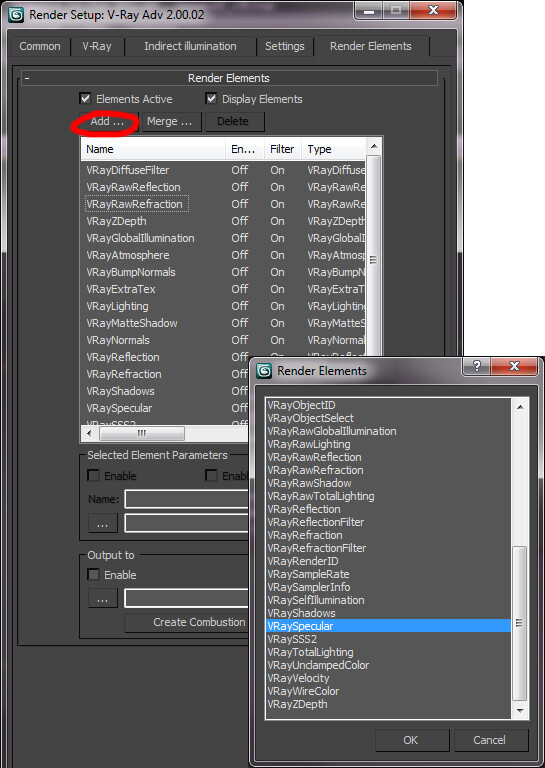Toggle the Display Elements checkbox
This screenshot has height=768, width=545.
pos(211,98)
